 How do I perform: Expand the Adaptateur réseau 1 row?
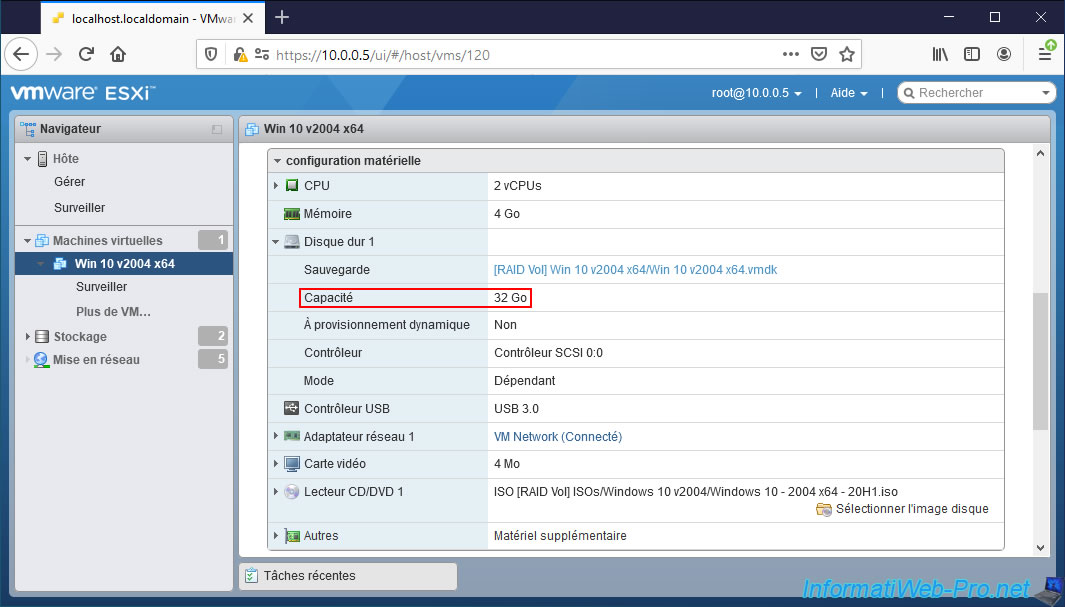276,436
